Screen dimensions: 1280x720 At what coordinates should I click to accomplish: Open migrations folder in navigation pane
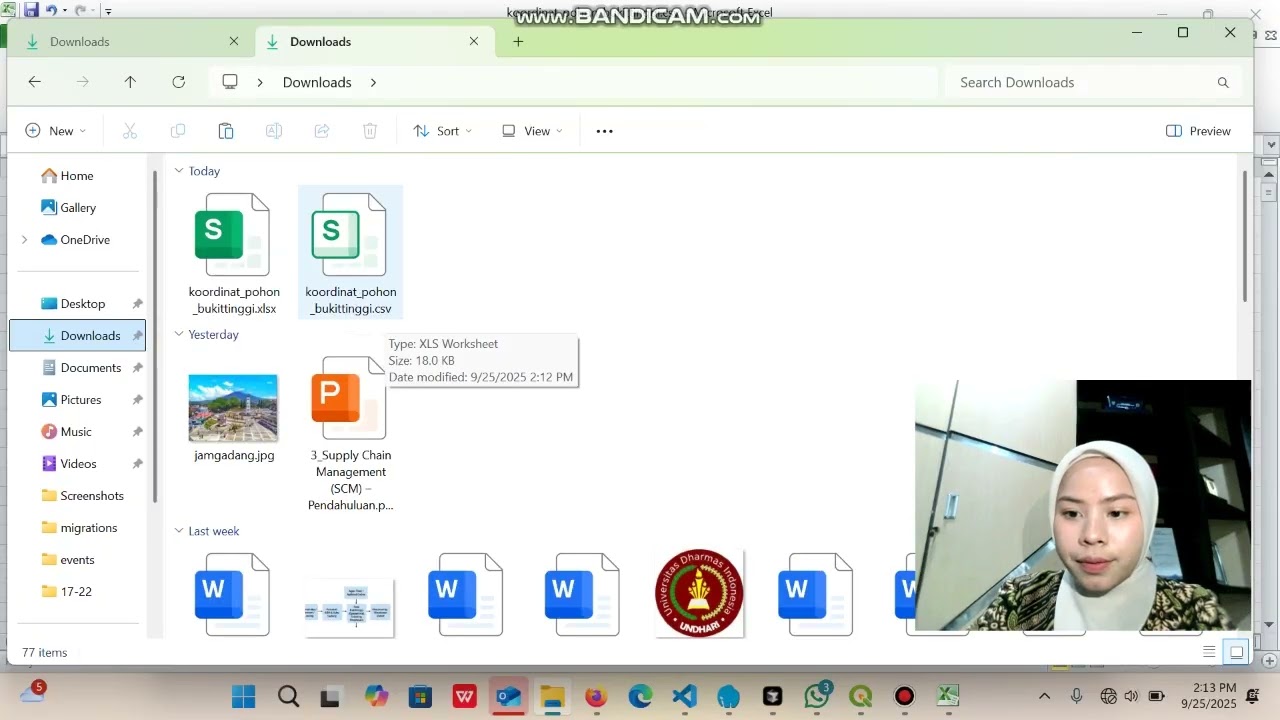click(x=79, y=528)
